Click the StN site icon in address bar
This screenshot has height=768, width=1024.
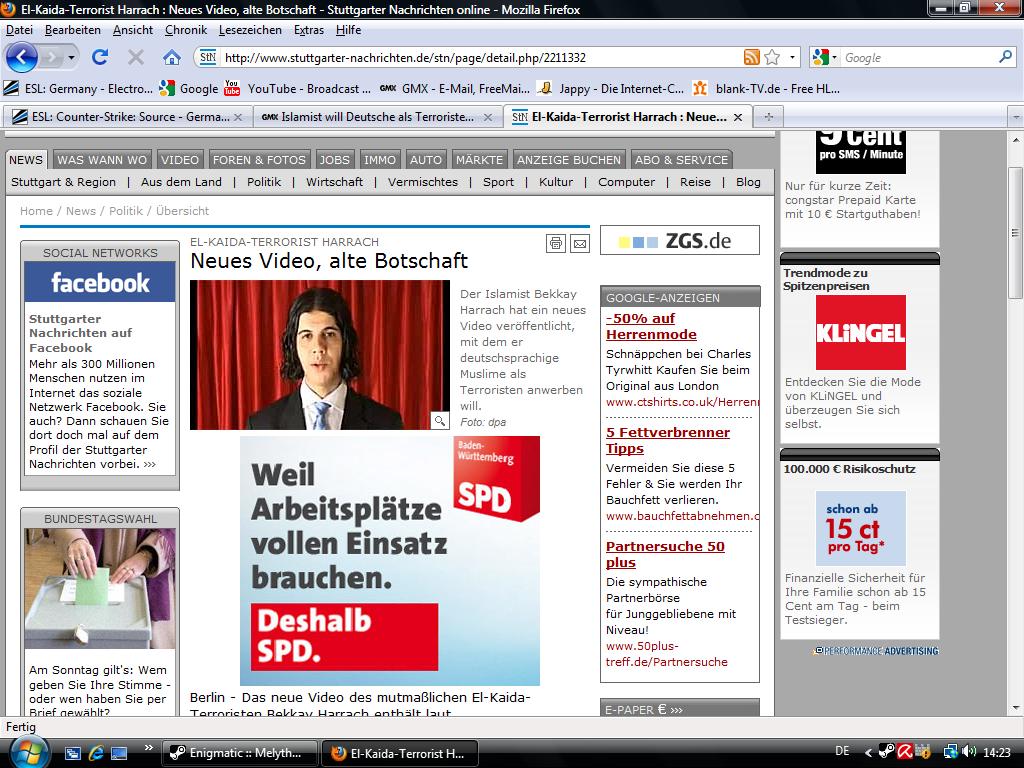click(208, 57)
